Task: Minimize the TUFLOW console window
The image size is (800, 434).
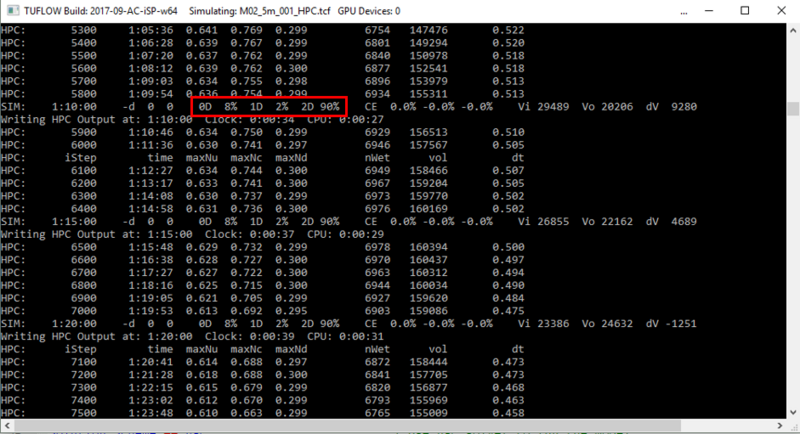Action: click(696, 11)
